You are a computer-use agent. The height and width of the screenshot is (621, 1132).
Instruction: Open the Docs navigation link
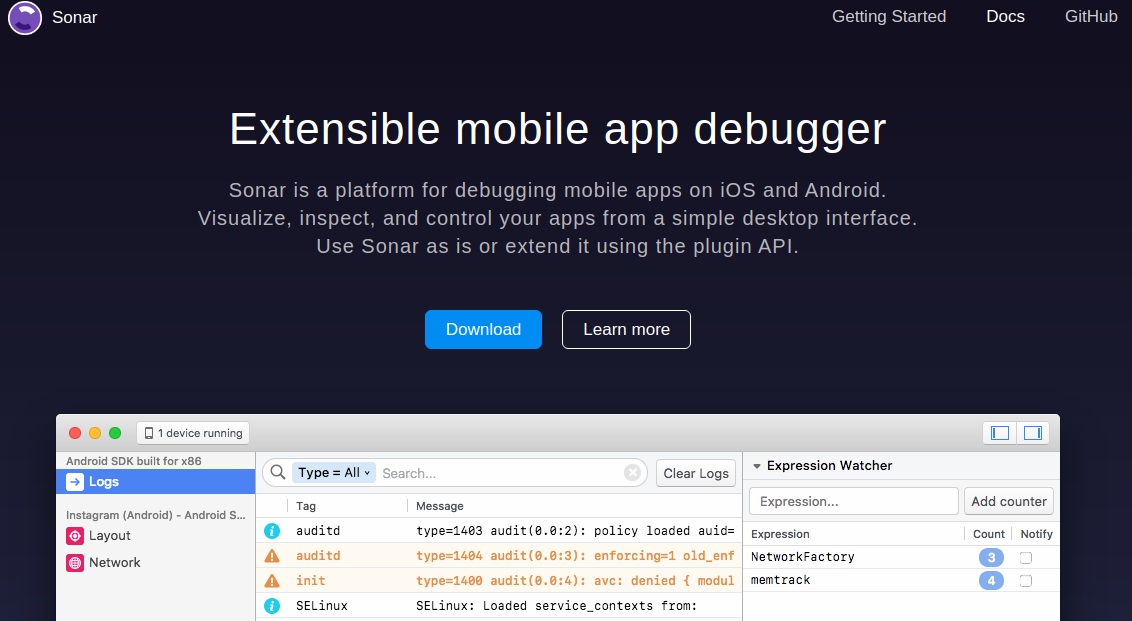pos(1005,17)
